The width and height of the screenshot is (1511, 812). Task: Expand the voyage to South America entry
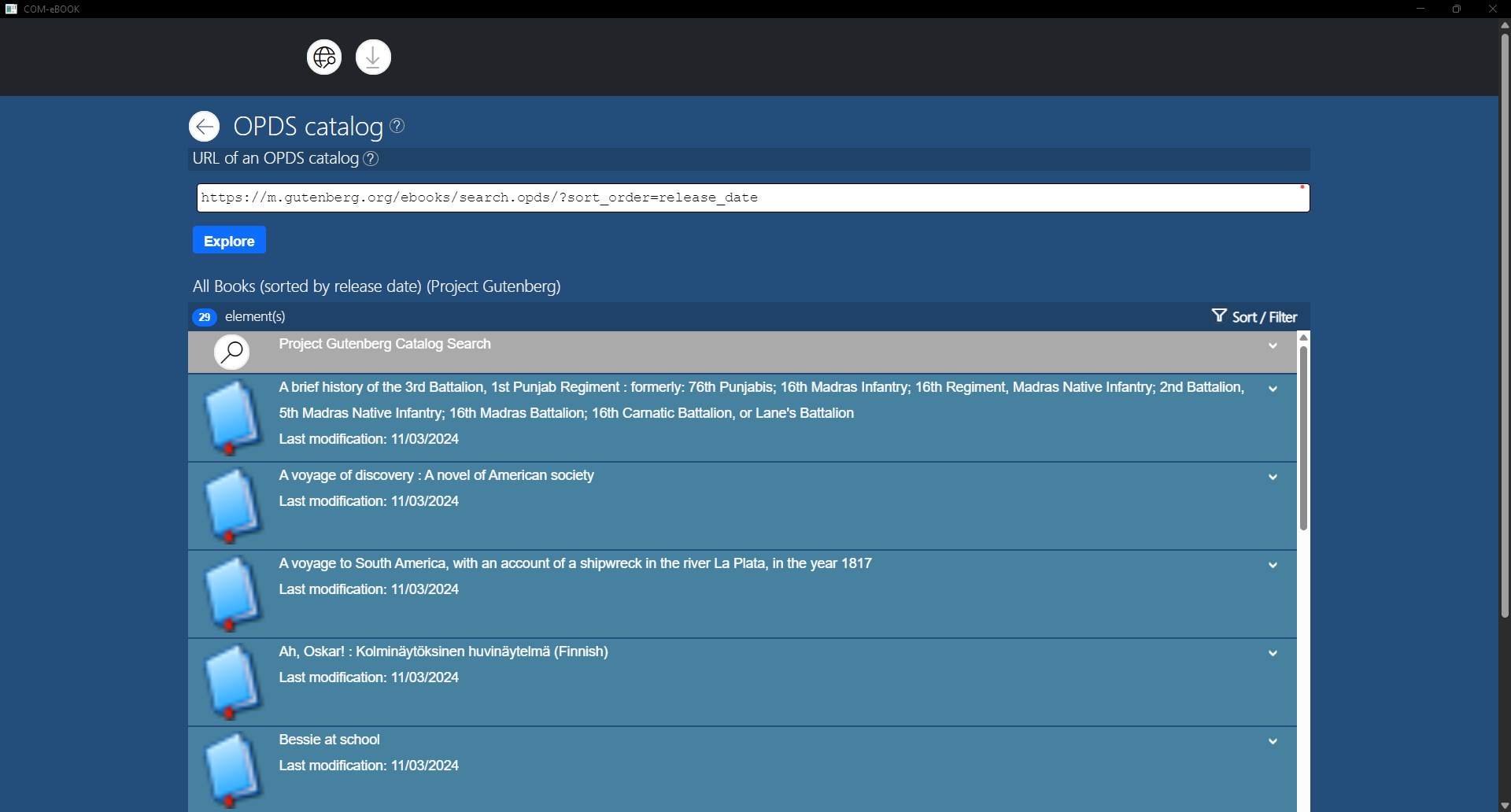(1273, 565)
